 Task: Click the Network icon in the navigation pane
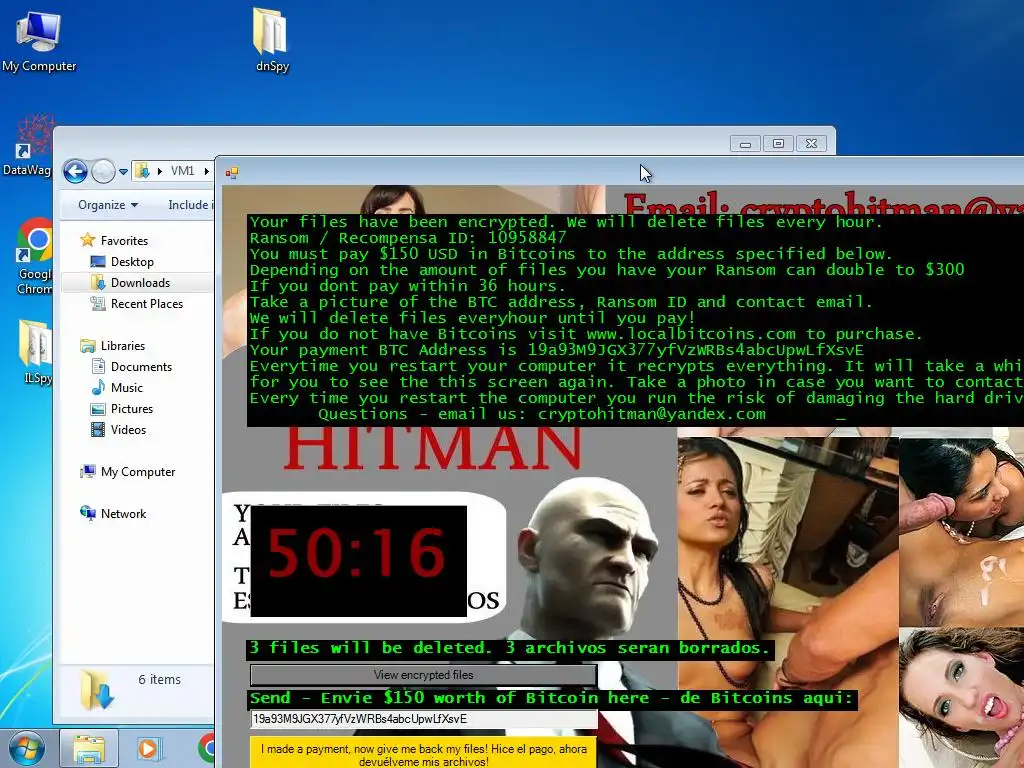click(x=88, y=513)
